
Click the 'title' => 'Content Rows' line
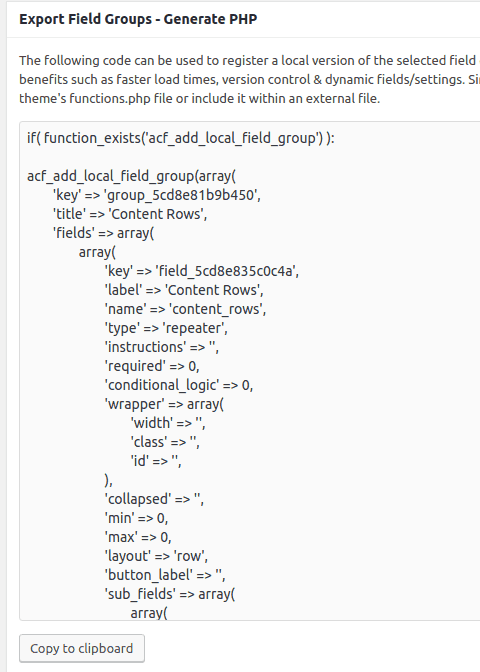130,214
